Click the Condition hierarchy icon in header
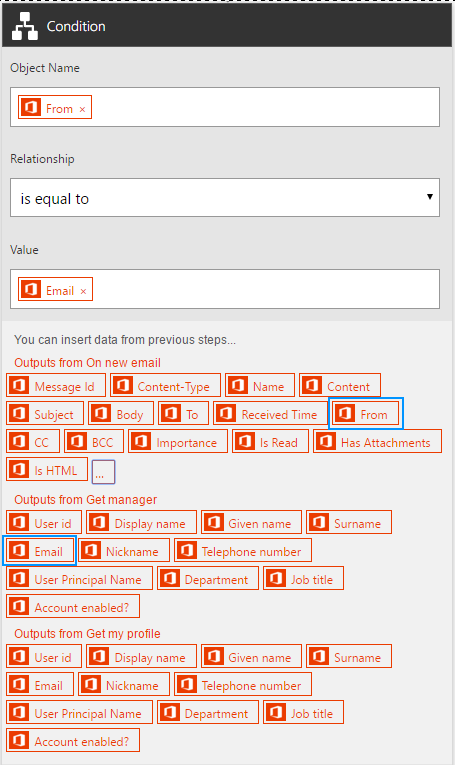This screenshot has height=765, width=455. (24, 26)
